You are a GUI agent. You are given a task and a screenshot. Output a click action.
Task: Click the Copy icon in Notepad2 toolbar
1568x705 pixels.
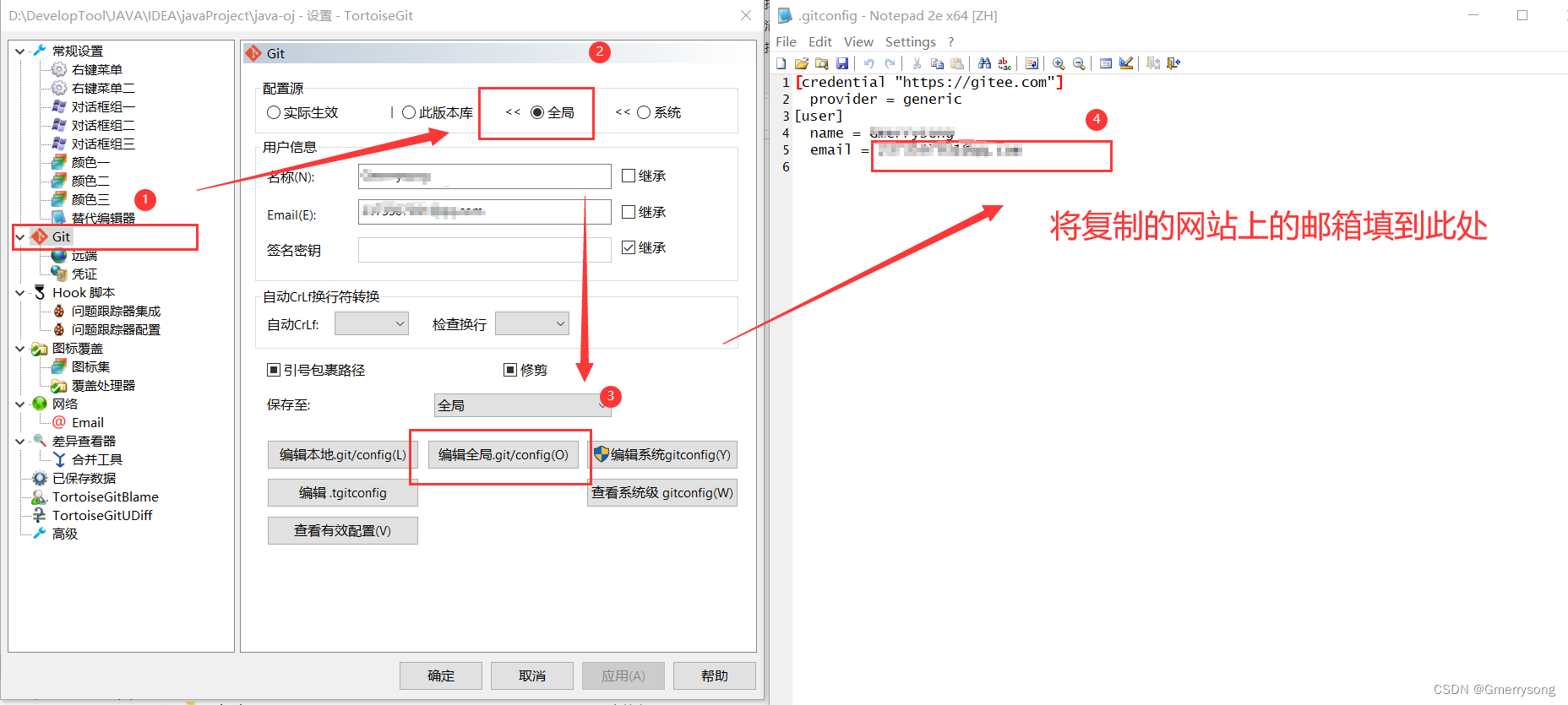pyautogui.click(x=937, y=63)
